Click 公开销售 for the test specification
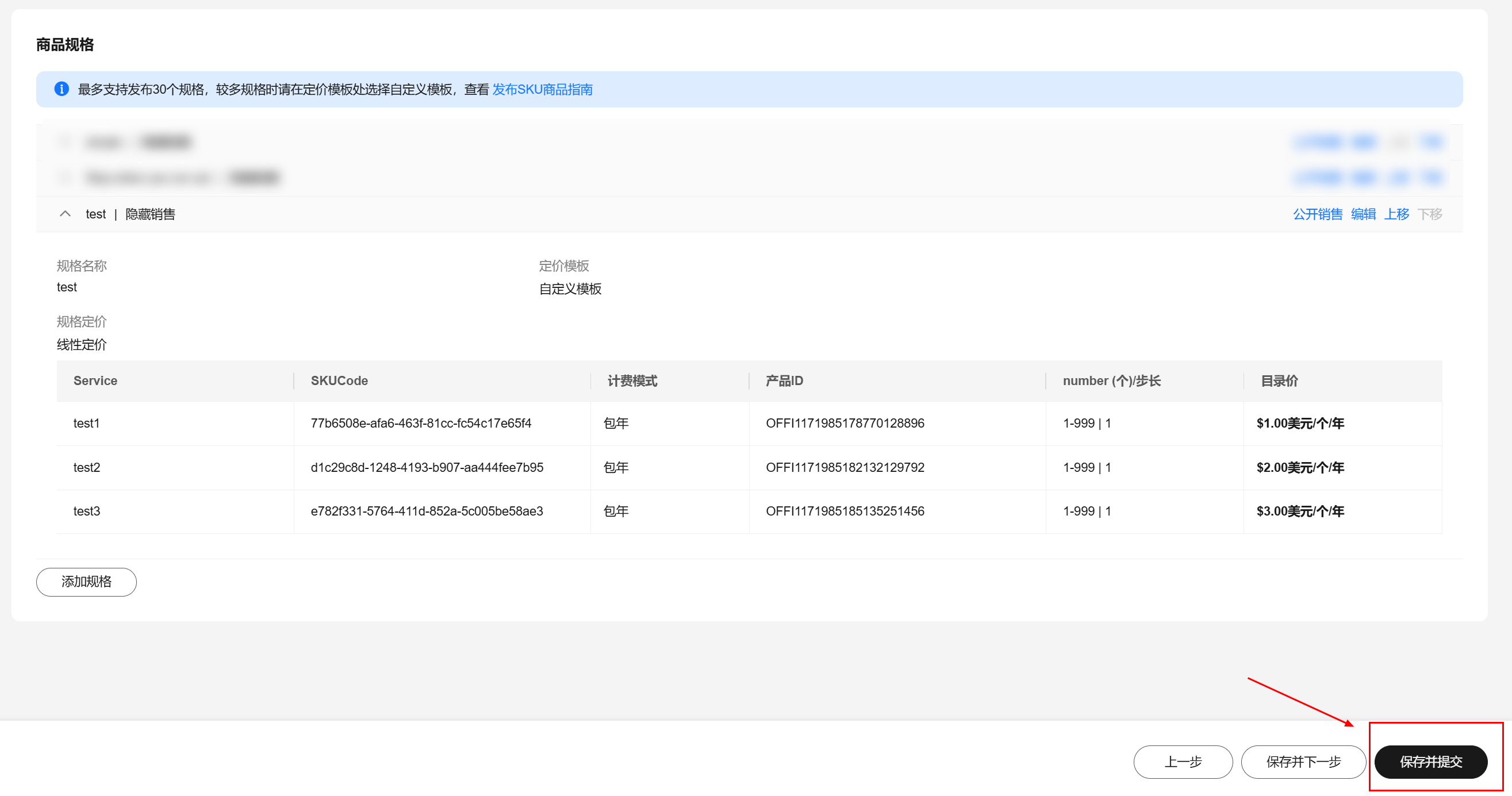Screen dimensions: 1512x796 click(x=1317, y=214)
